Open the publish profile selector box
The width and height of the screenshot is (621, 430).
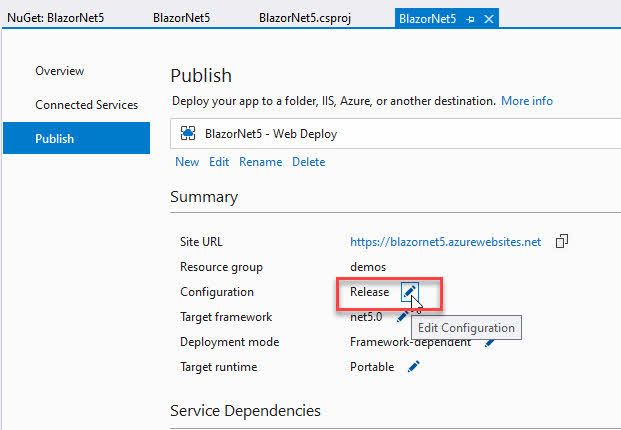[395, 131]
